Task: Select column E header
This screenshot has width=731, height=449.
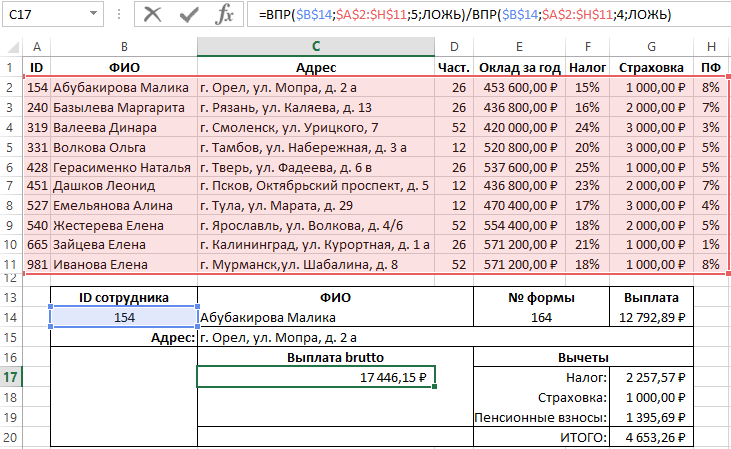Action: click(x=519, y=47)
